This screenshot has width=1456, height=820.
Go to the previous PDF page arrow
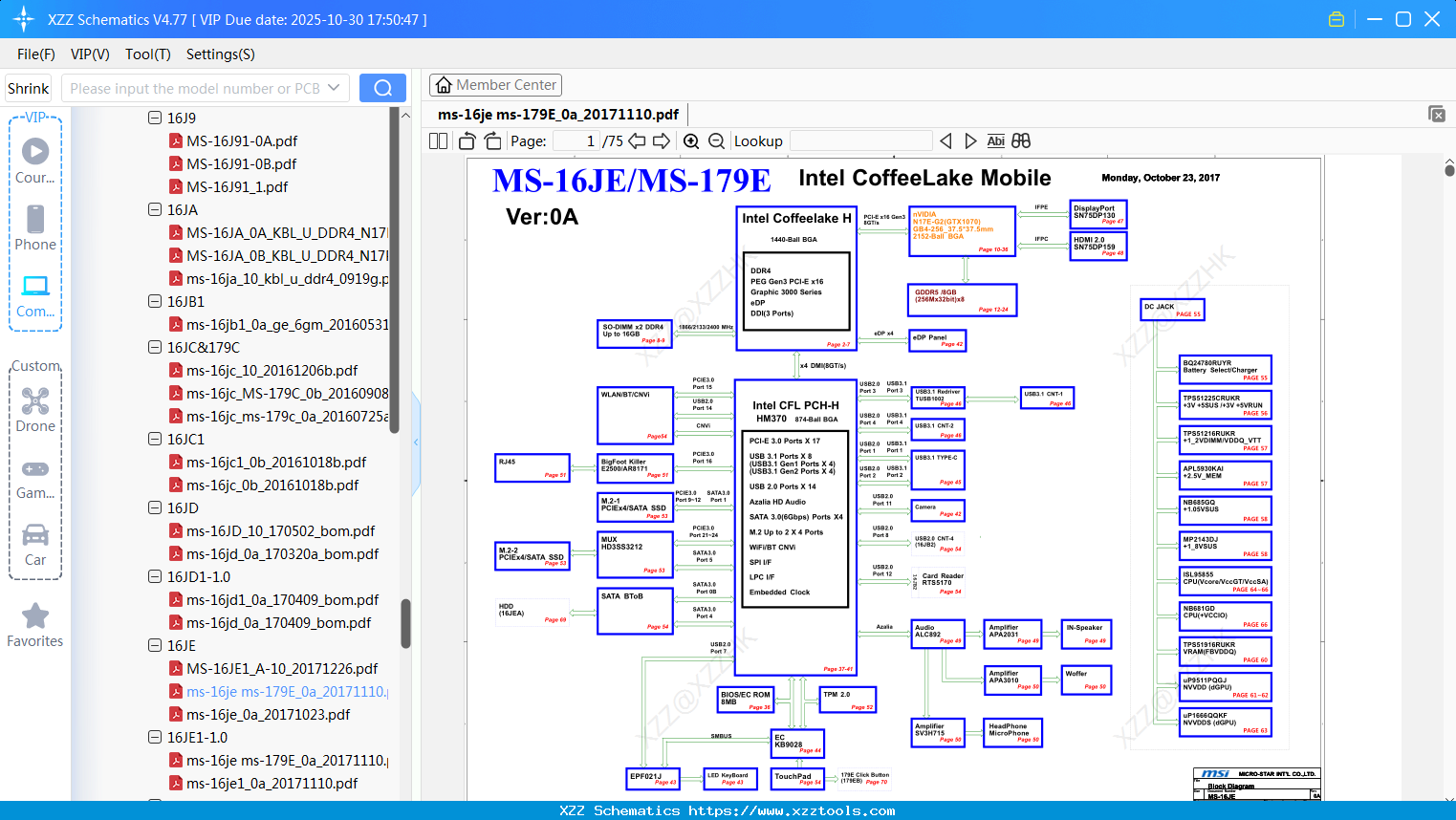coord(637,140)
